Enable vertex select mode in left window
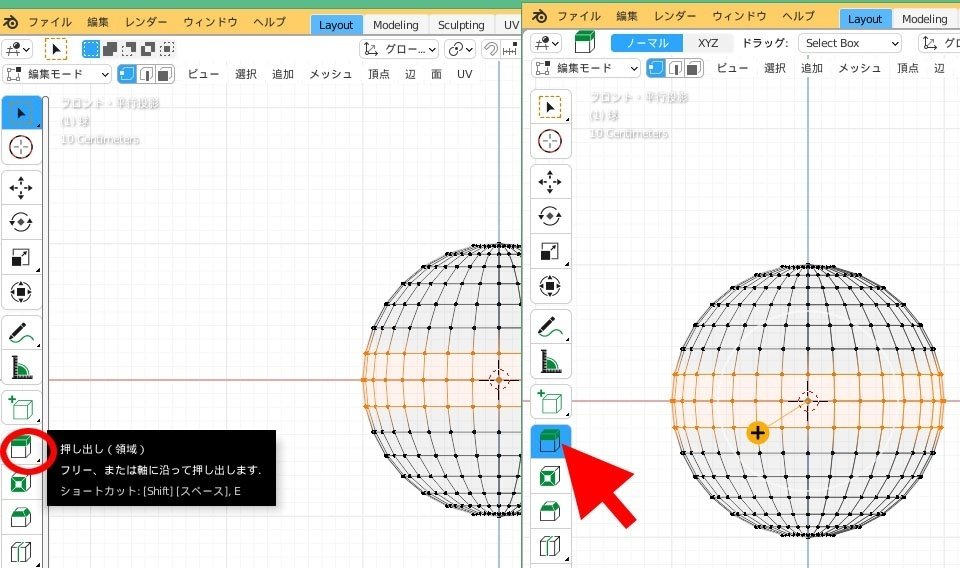 coord(127,74)
